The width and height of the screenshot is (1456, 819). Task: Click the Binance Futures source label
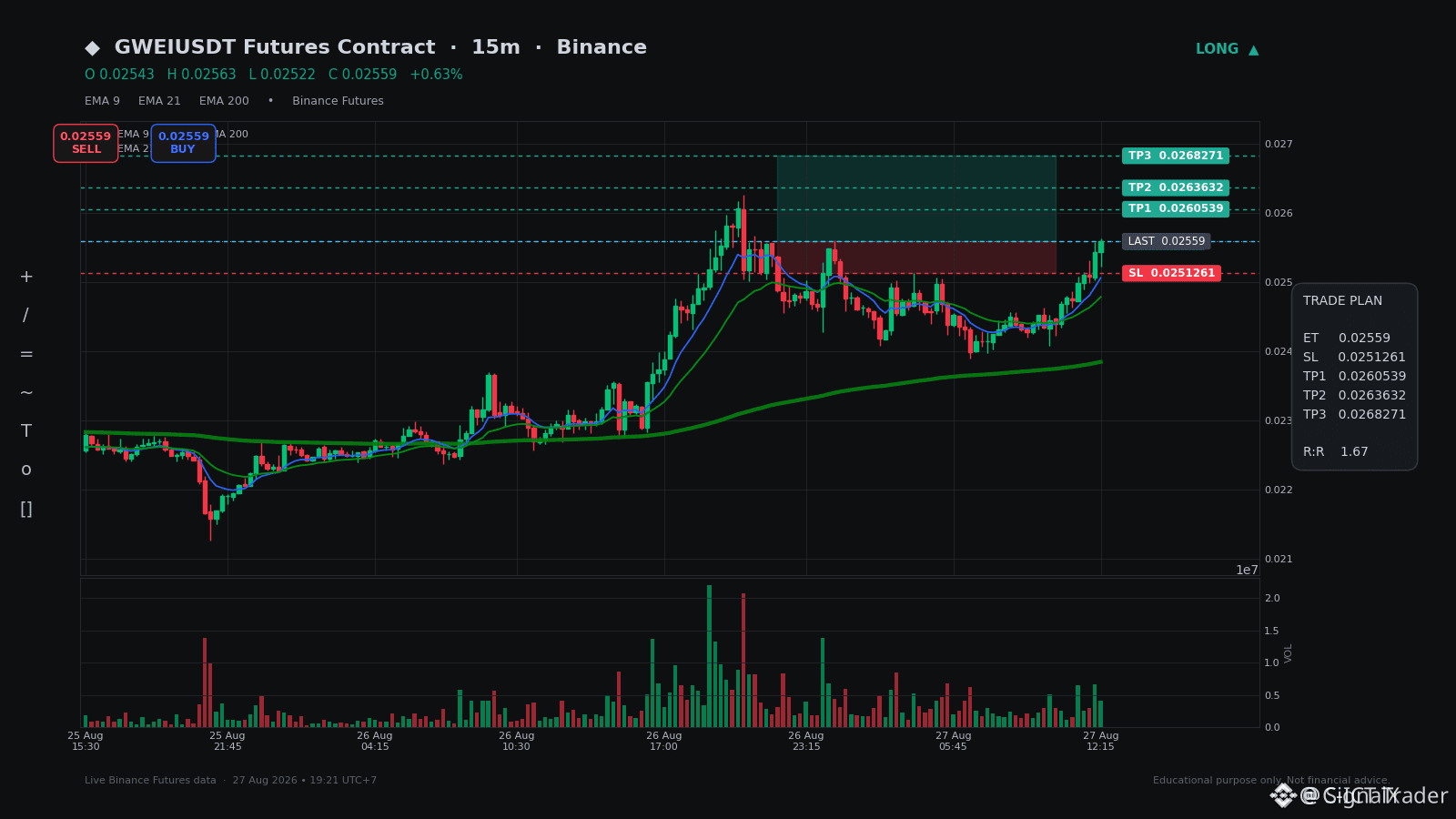338,101
